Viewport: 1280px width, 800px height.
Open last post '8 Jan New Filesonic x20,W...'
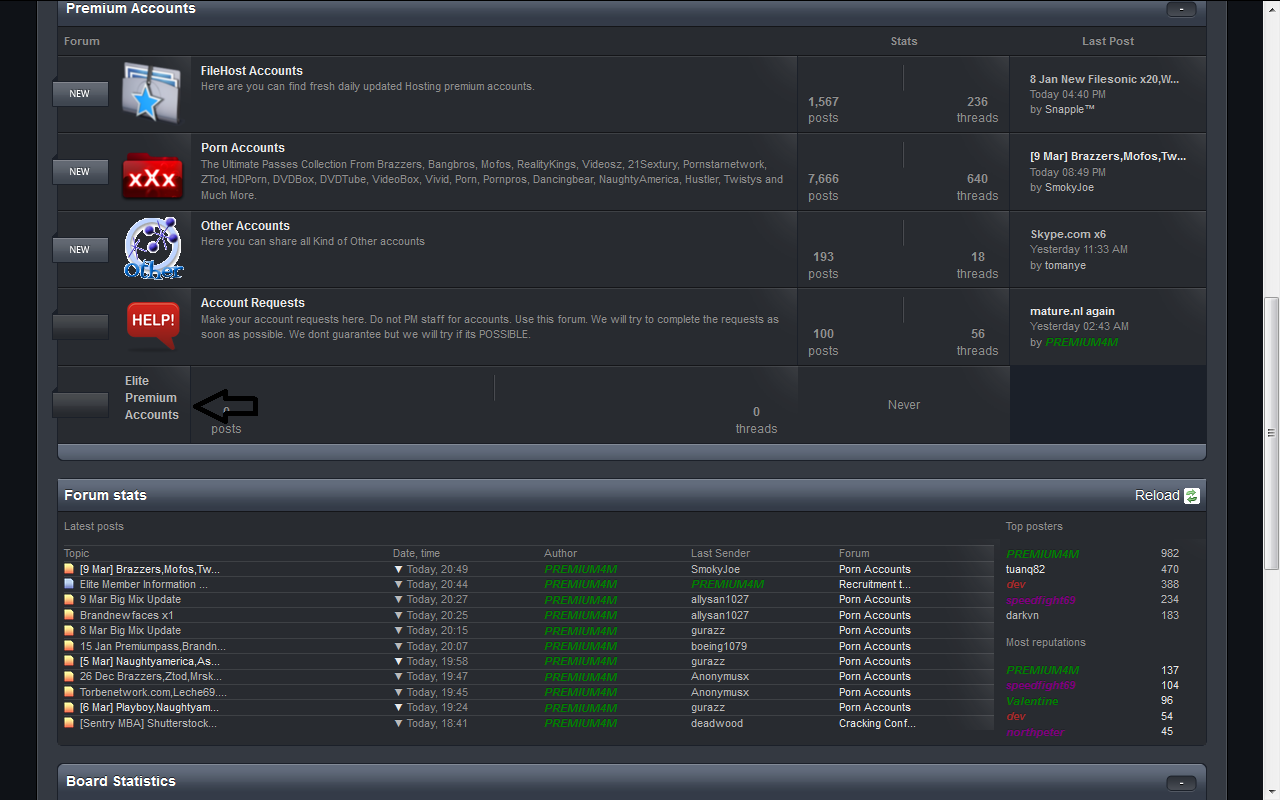coord(1105,79)
